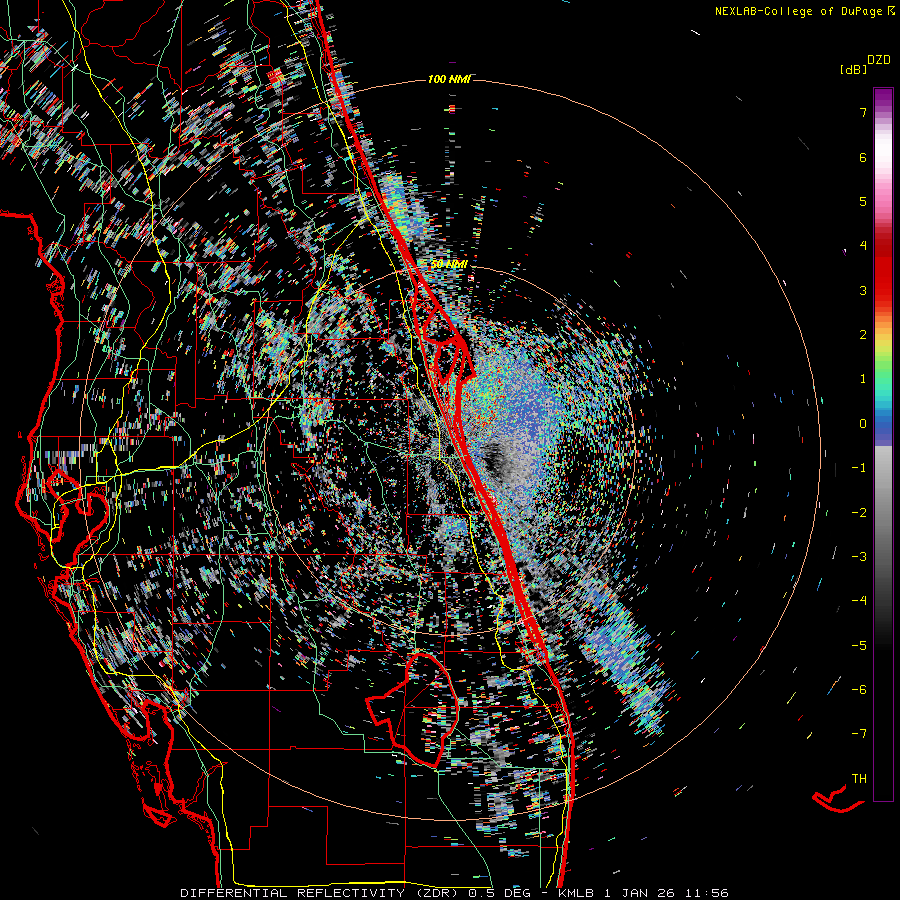Click the DZD legend title
The width and height of the screenshot is (900, 900).
point(879,60)
